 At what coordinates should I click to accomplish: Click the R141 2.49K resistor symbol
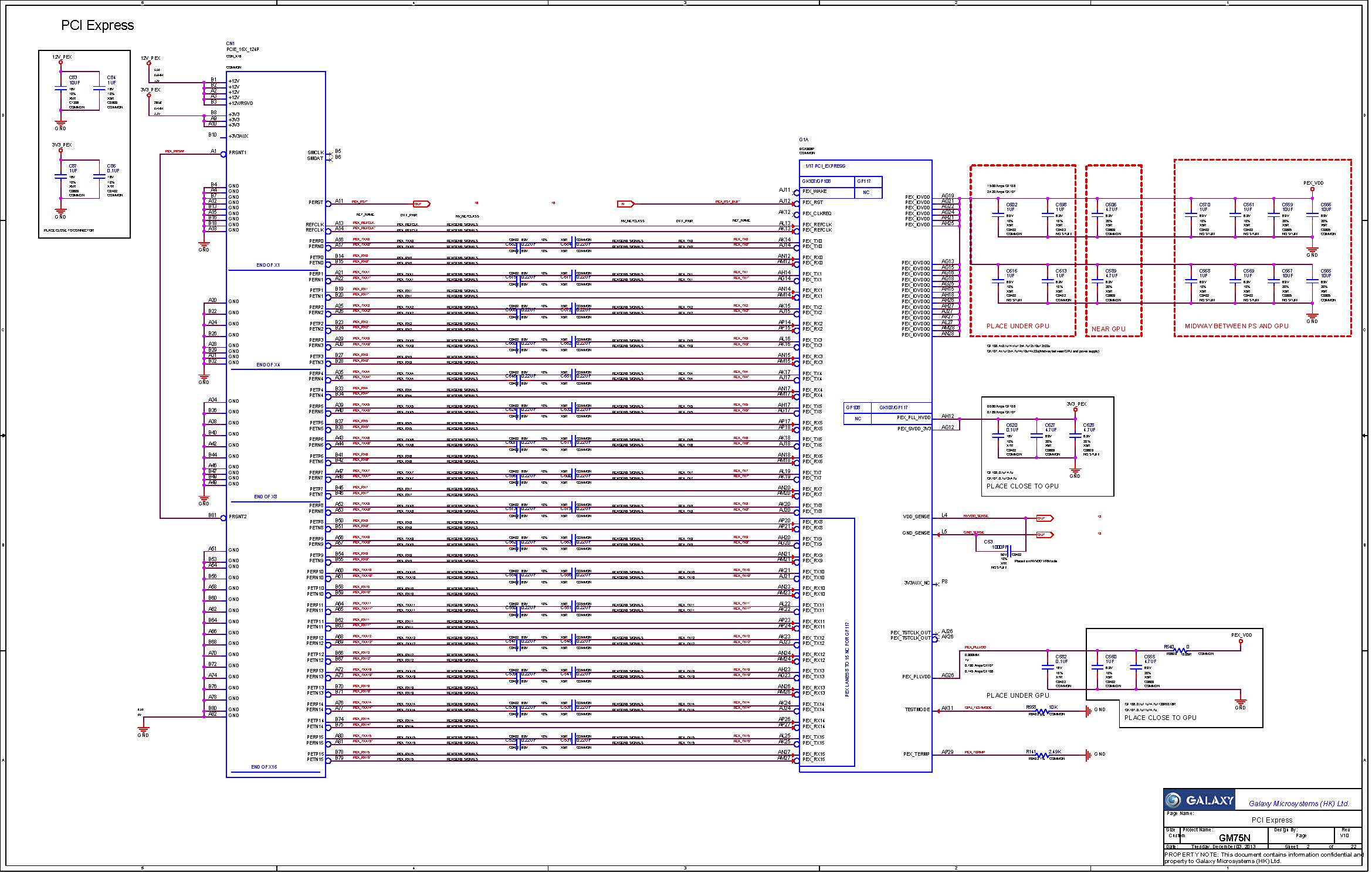[x=1042, y=755]
